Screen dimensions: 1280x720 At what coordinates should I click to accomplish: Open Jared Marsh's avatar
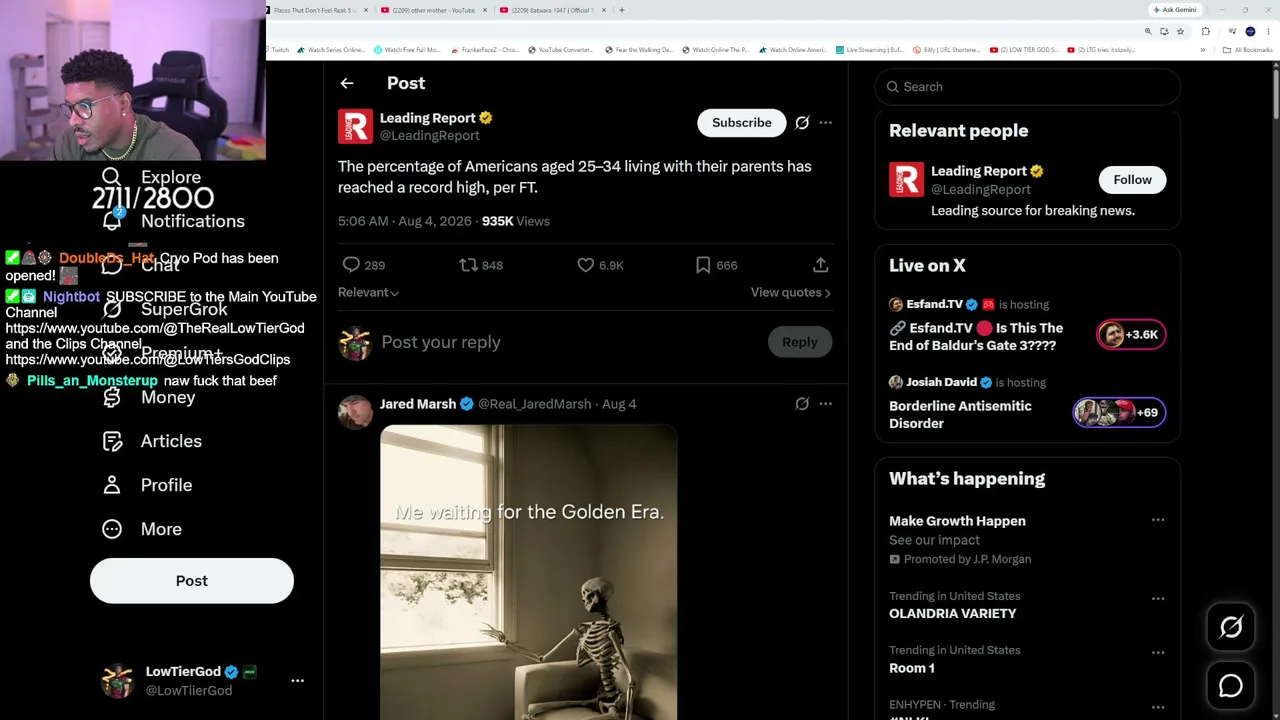(x=355, y=412)
